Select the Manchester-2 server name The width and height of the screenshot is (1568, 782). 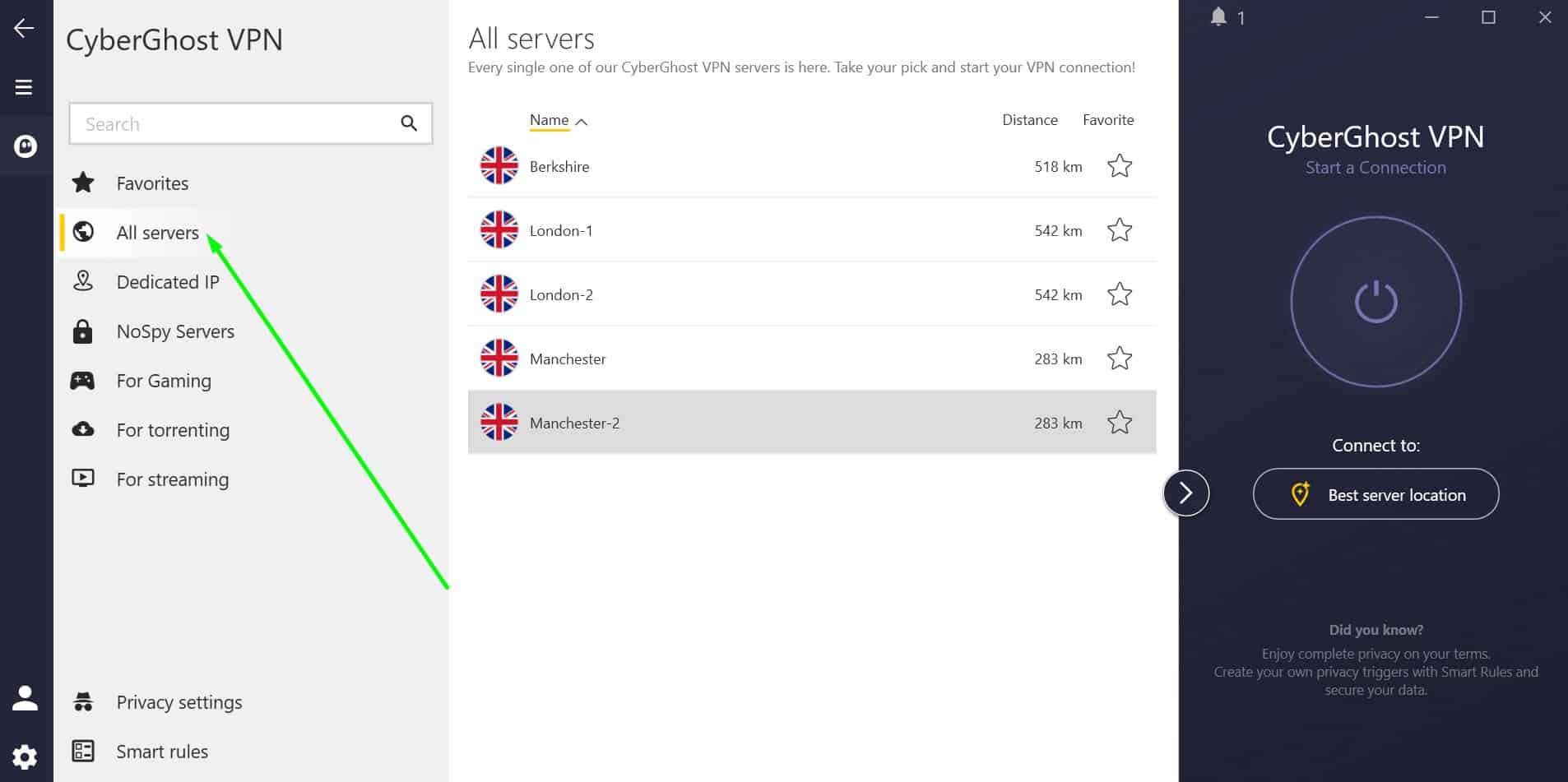click(574, 423)
